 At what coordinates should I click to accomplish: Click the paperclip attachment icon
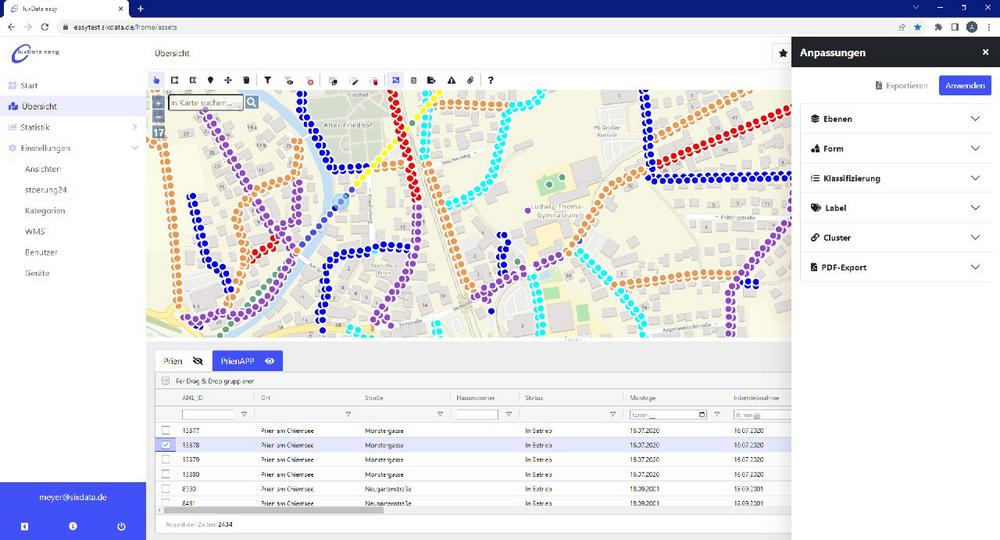470,80
